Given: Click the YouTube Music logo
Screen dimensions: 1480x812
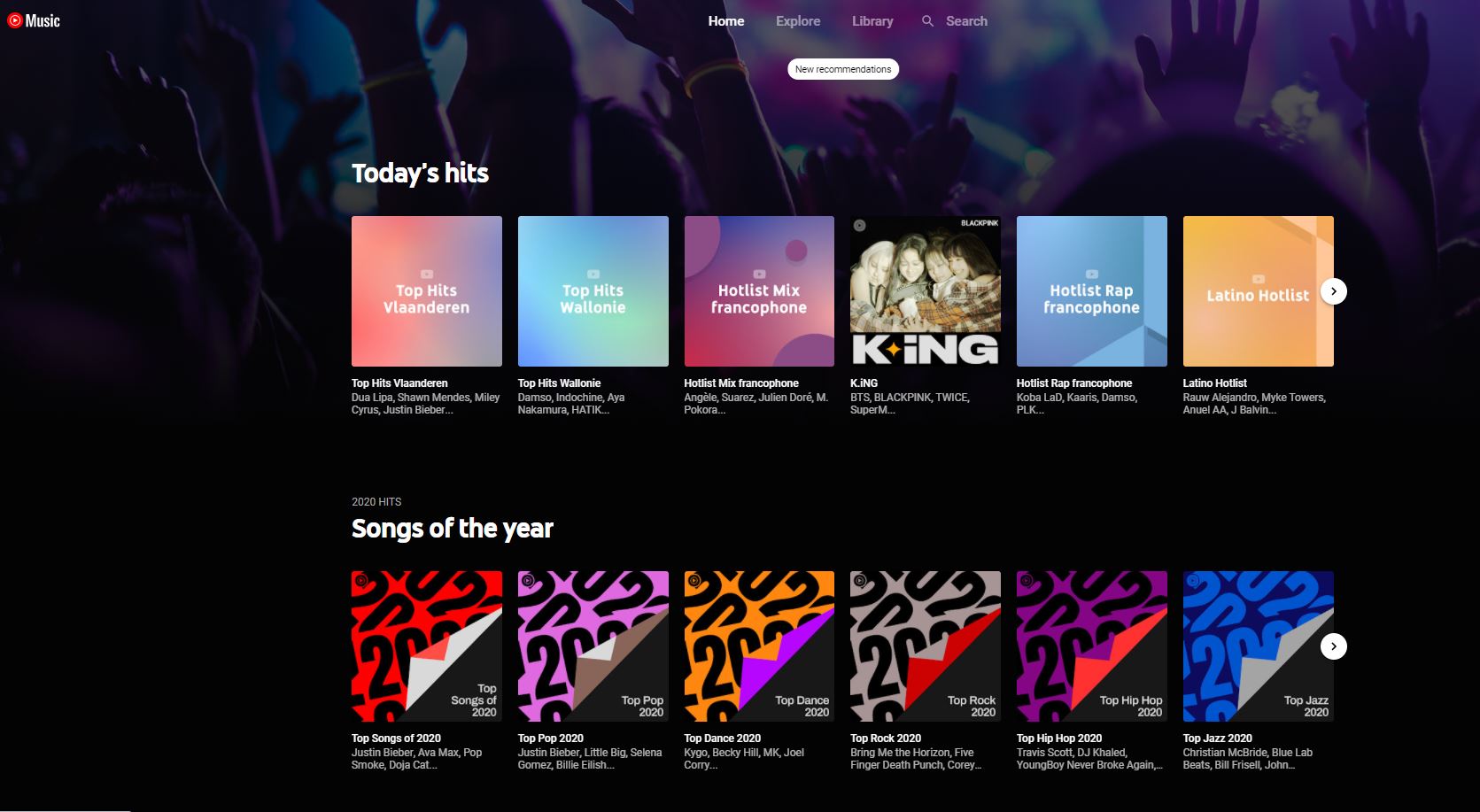Looking at the screenshot, I should [34, 19].
